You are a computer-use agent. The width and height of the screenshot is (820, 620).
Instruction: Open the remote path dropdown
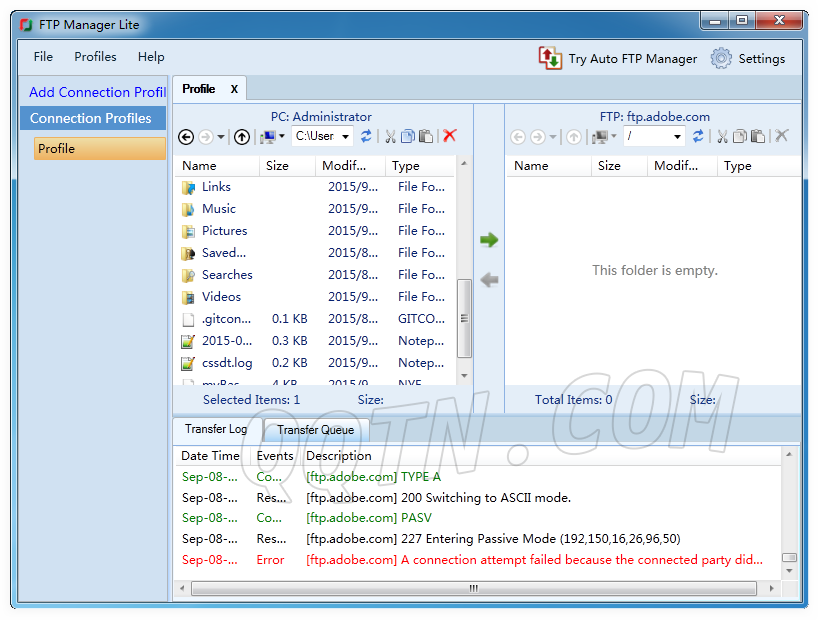click(677, 137)
